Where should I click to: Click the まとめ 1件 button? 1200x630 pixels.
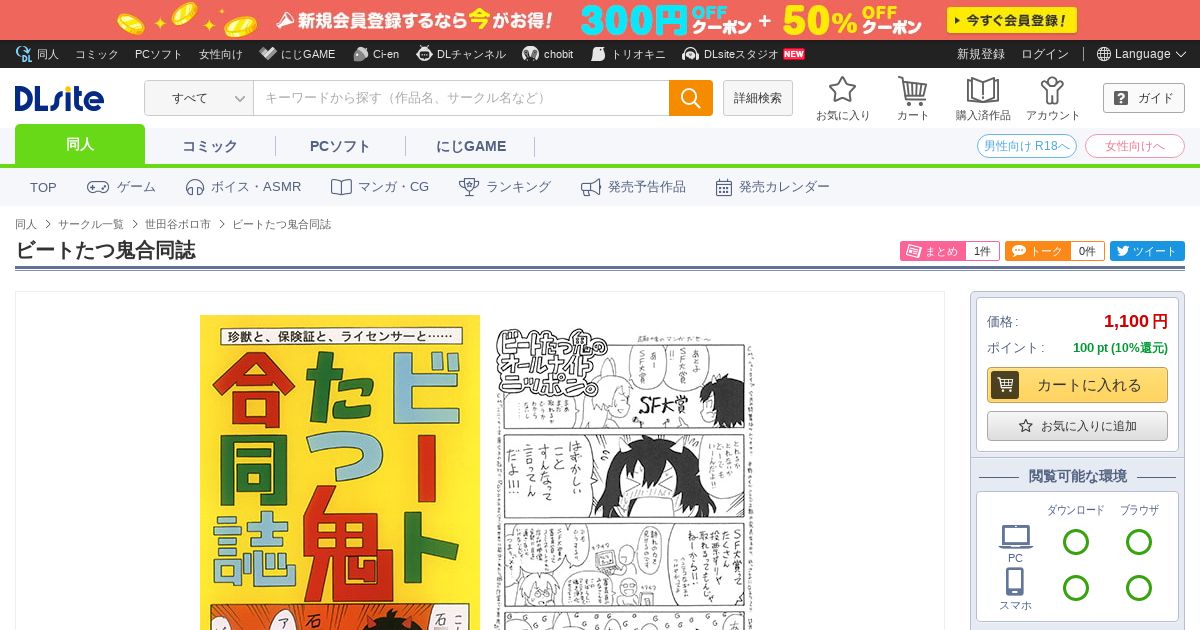click(950, 251)
